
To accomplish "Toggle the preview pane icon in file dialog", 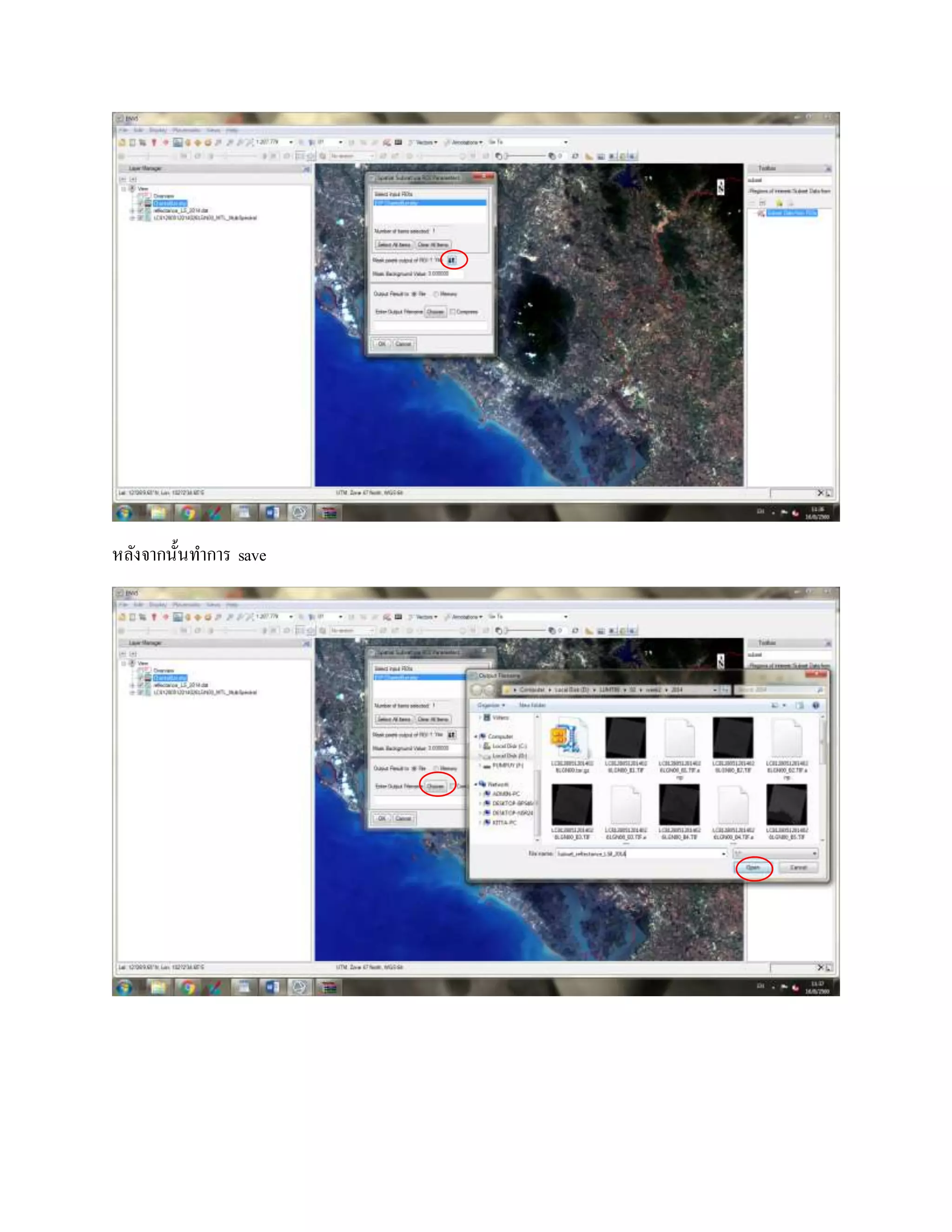I will point(800,705).
